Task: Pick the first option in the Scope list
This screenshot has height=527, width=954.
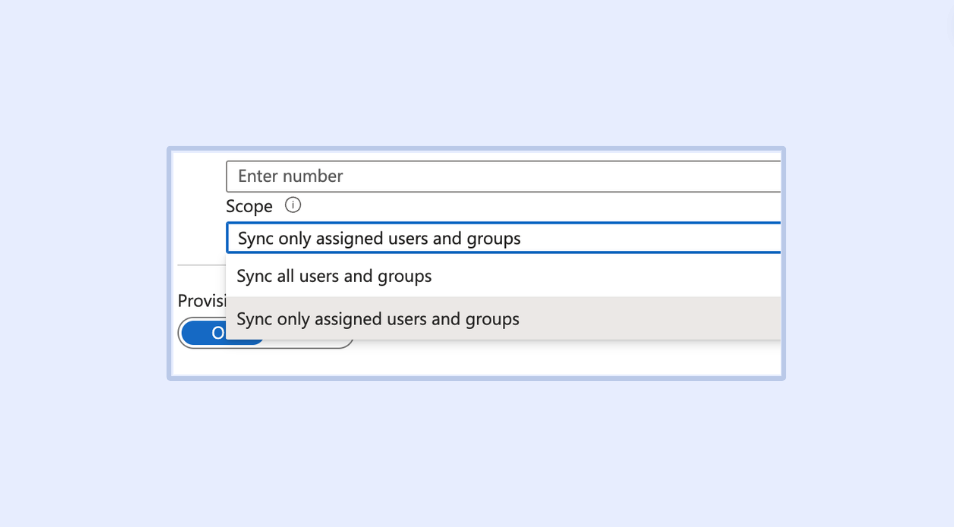Action: [334, 276]
